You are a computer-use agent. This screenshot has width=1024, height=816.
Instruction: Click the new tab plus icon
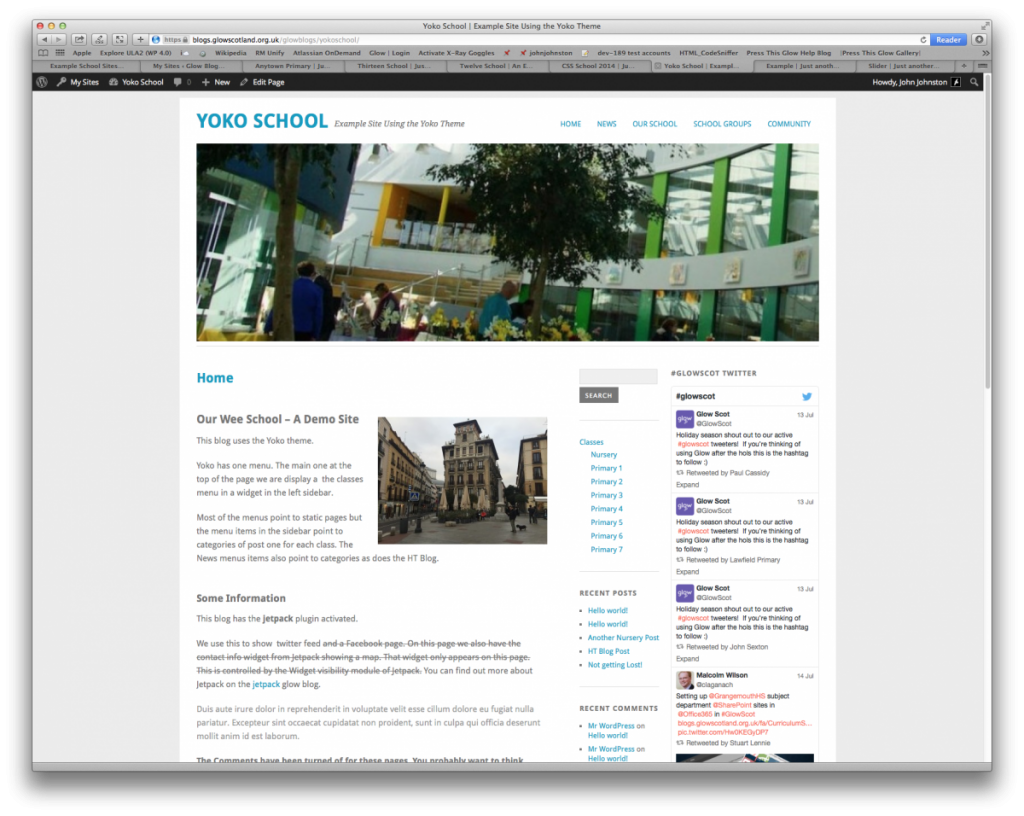[140, 39]
